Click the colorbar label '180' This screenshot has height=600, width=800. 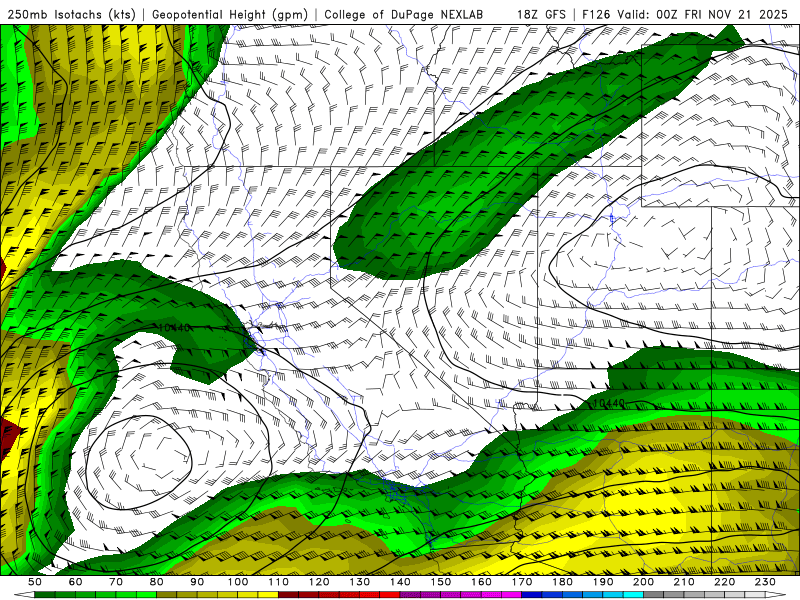pos(562,582)
